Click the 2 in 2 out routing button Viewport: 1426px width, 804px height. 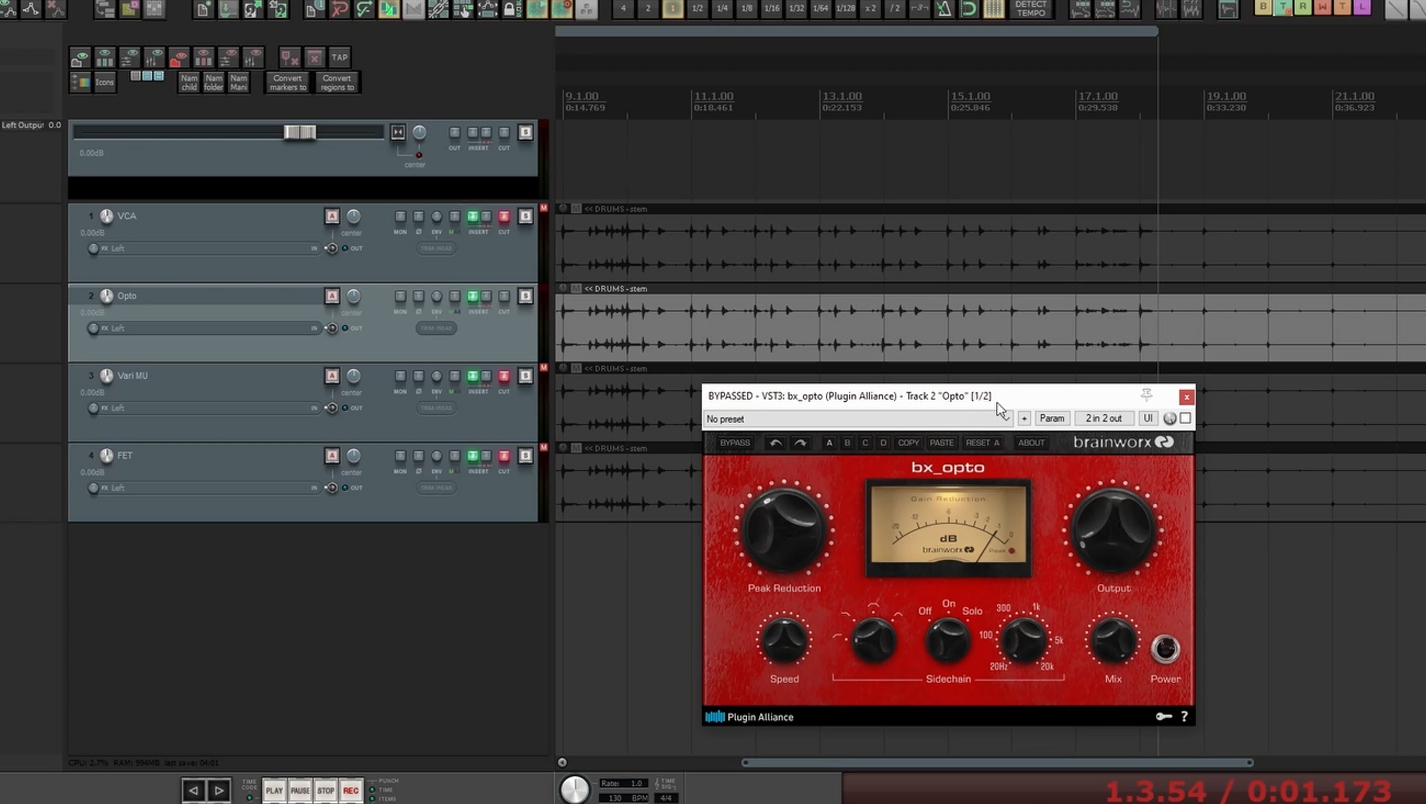tap(1104, 418)
